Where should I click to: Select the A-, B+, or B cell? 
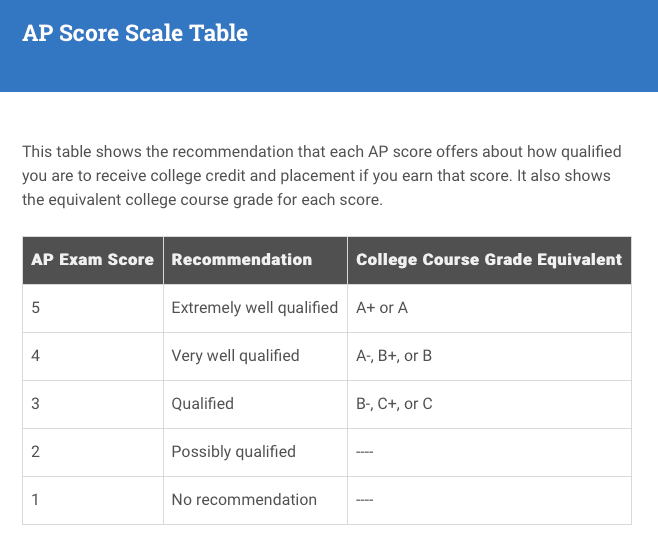point(489,356)
